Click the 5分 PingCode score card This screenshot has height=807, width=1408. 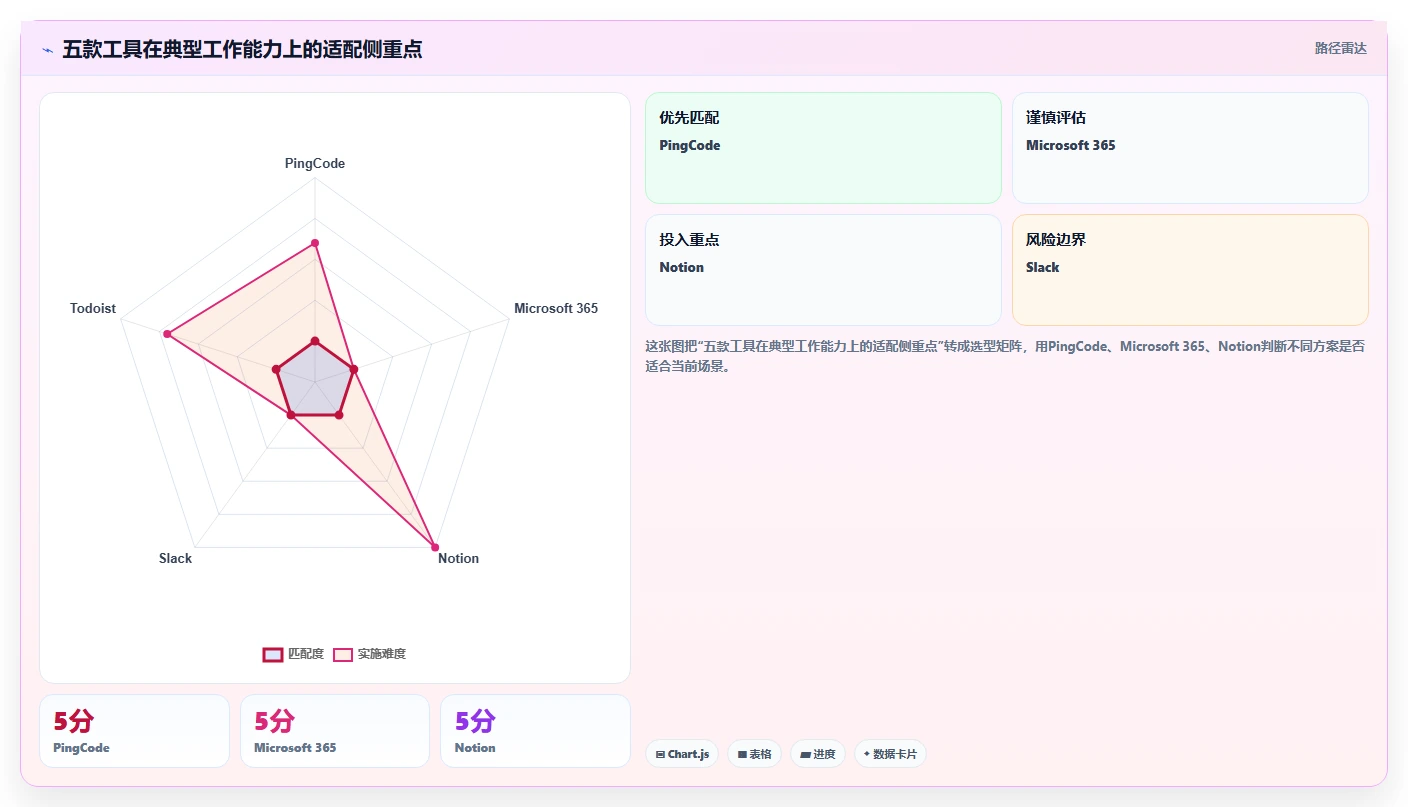(x=134, y=731)
